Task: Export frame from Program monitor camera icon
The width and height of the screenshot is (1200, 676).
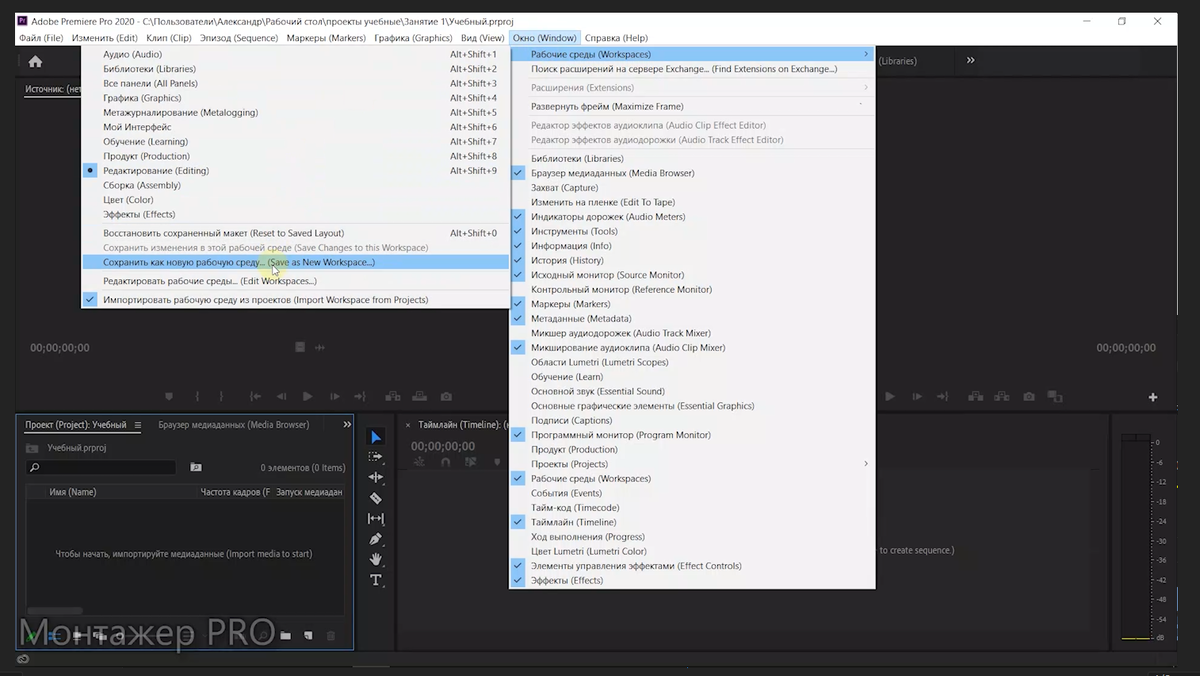Action: 1029,397
